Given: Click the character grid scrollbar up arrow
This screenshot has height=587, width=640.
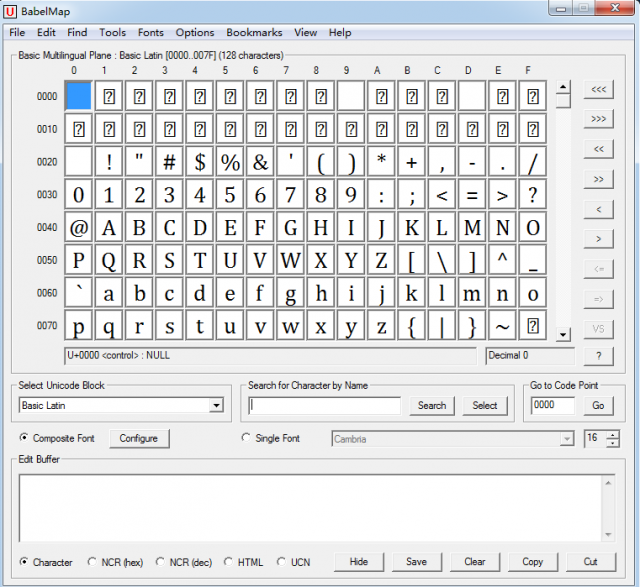Looking at the screenshot, I should pyautogui.click(x=563, y=87).
